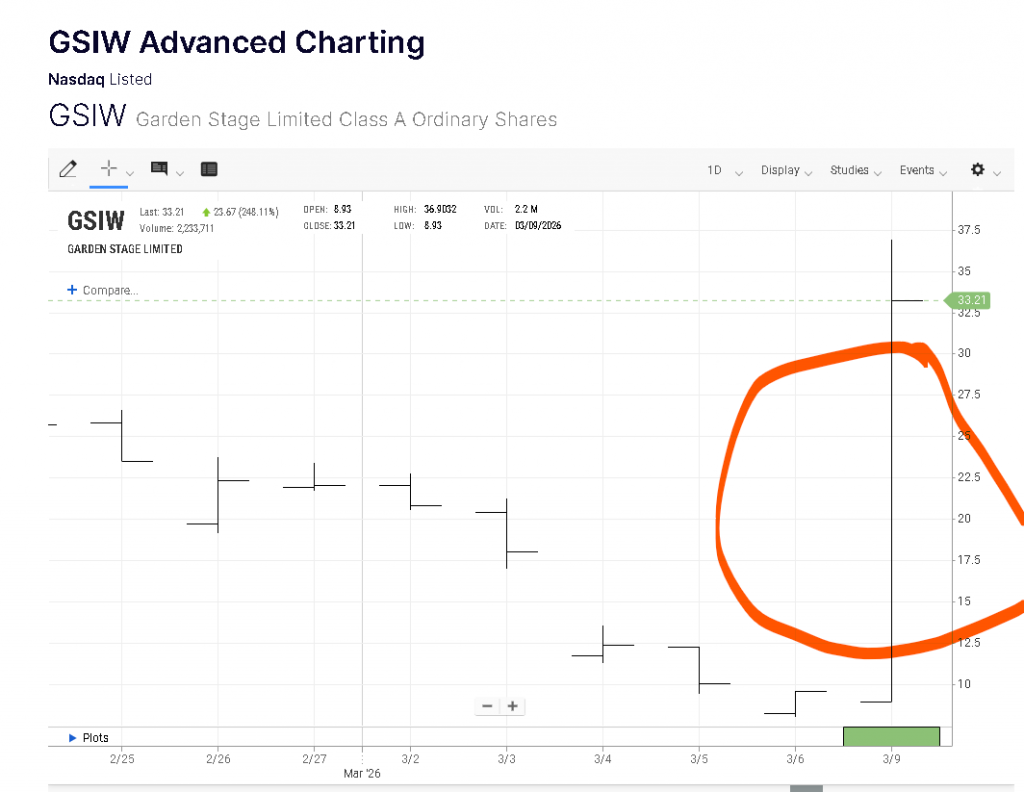Toggle the side panel icon in toolbar
The image size is (1024, 792).
tap(209, 169)
